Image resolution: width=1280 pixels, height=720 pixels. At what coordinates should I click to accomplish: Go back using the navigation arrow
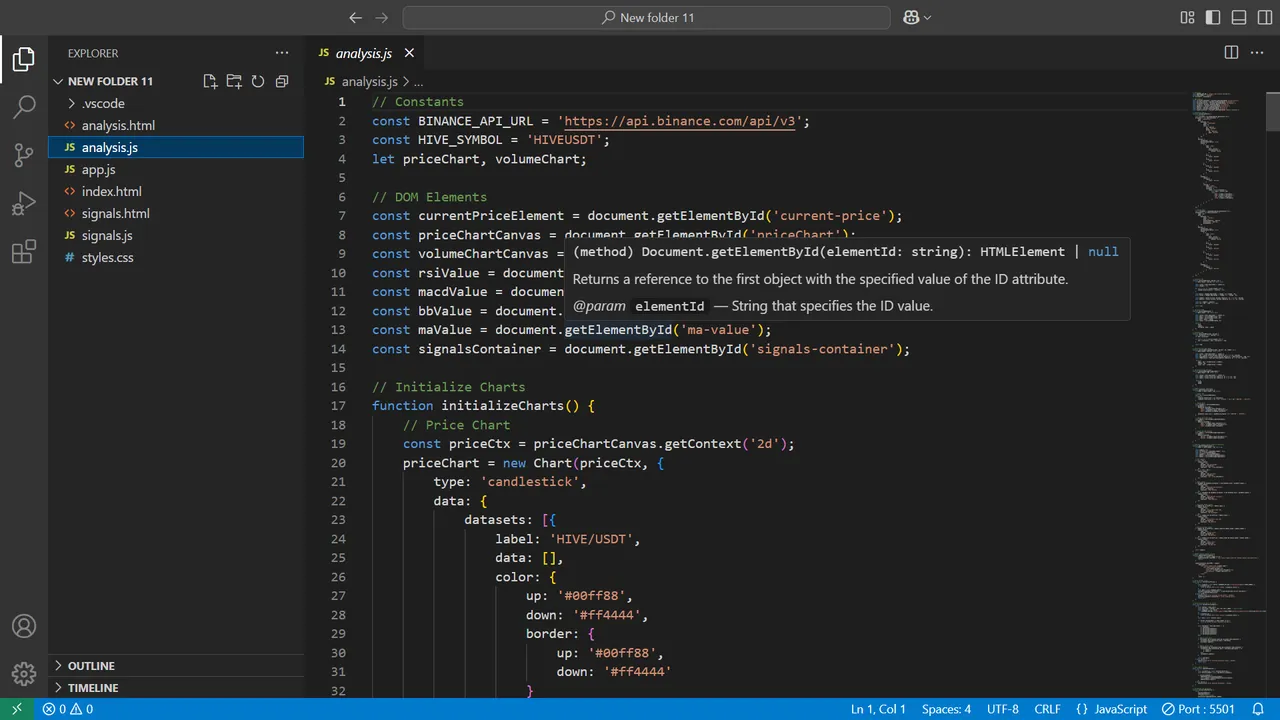coord(356,17)
